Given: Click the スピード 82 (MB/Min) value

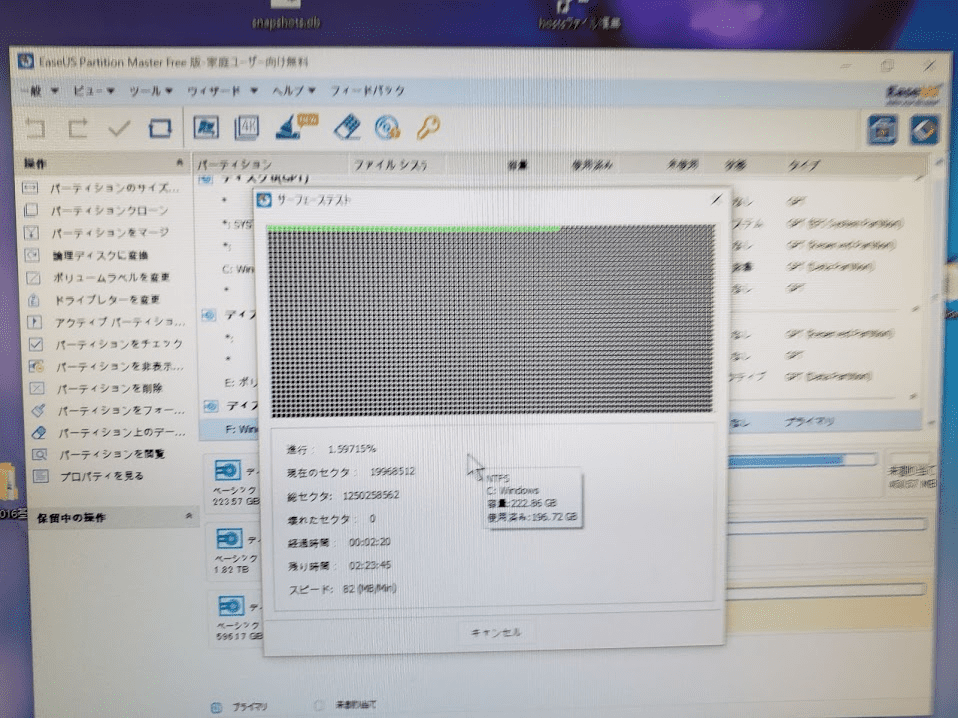Looking at the screenshot, I should pyautogui.click(x=369, y=588).
